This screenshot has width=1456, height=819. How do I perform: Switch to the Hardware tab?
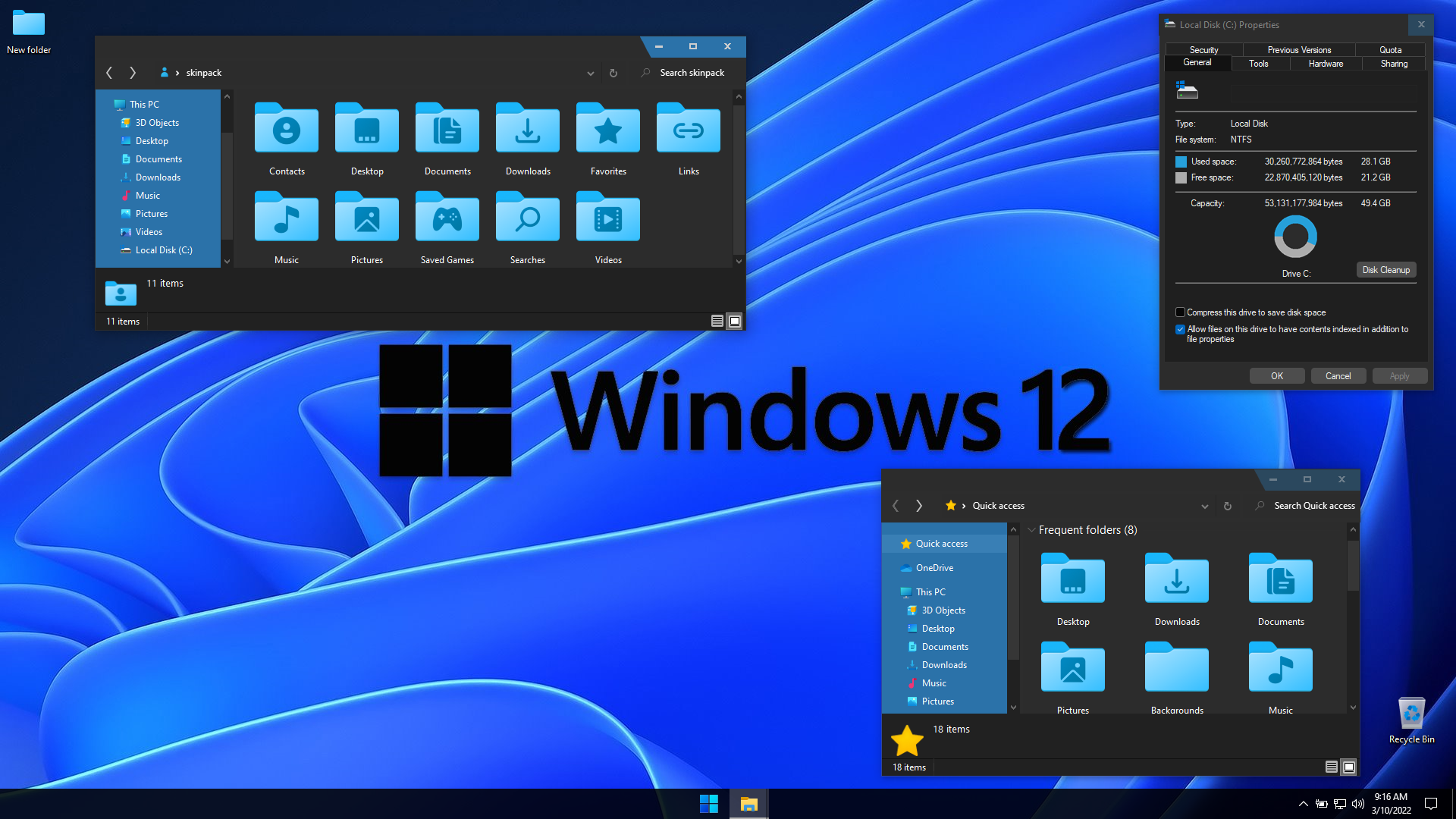[1326, 64]
